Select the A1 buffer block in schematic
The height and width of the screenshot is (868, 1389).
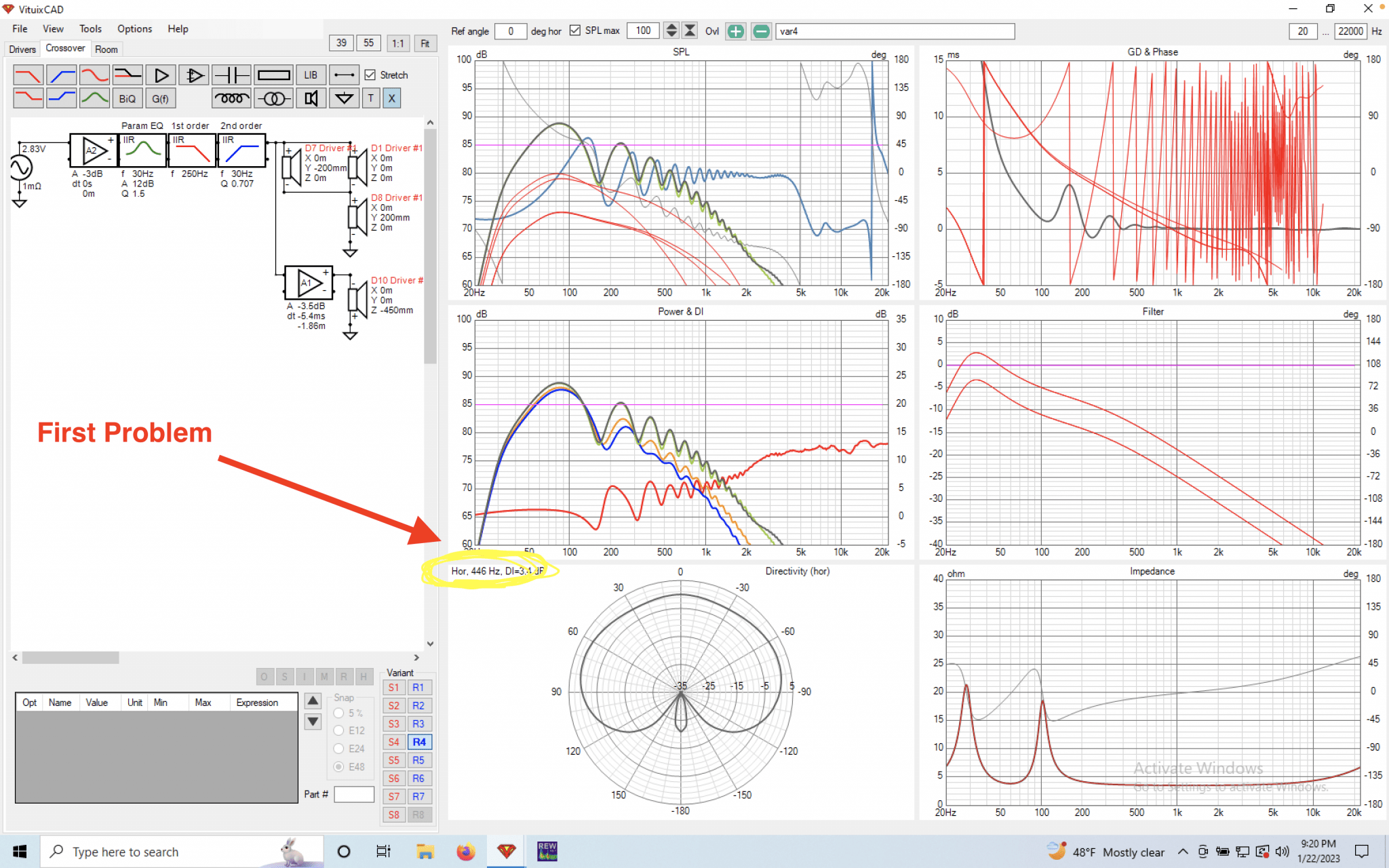click(309, 283)
